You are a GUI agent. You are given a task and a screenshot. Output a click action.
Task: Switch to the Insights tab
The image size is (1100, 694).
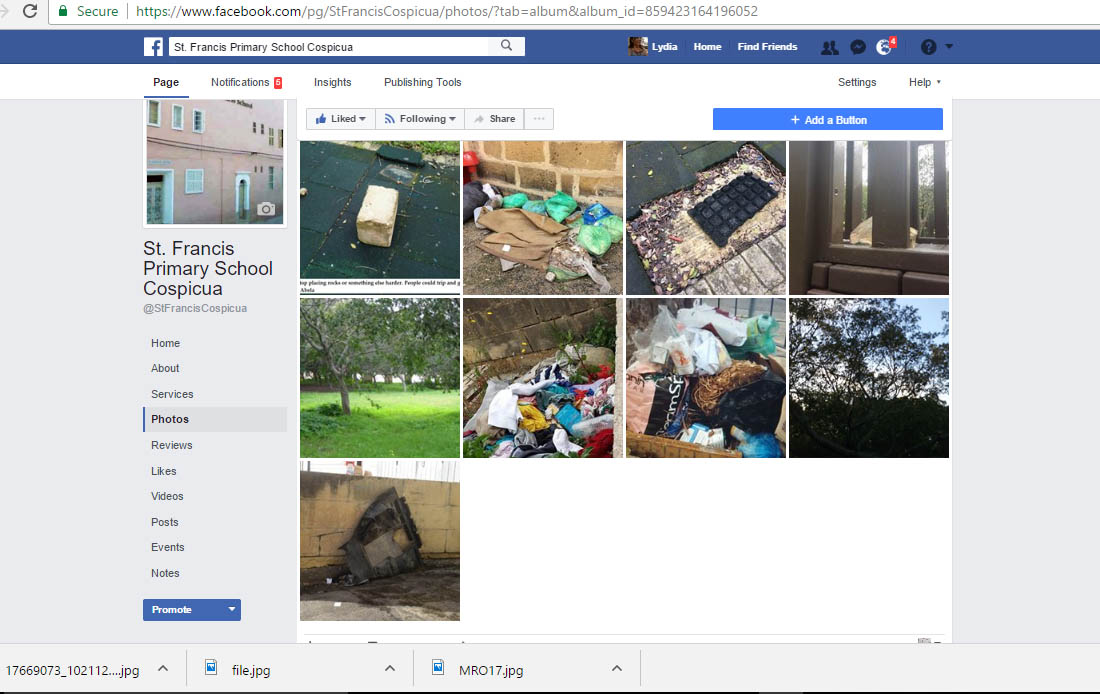point(332,82)
